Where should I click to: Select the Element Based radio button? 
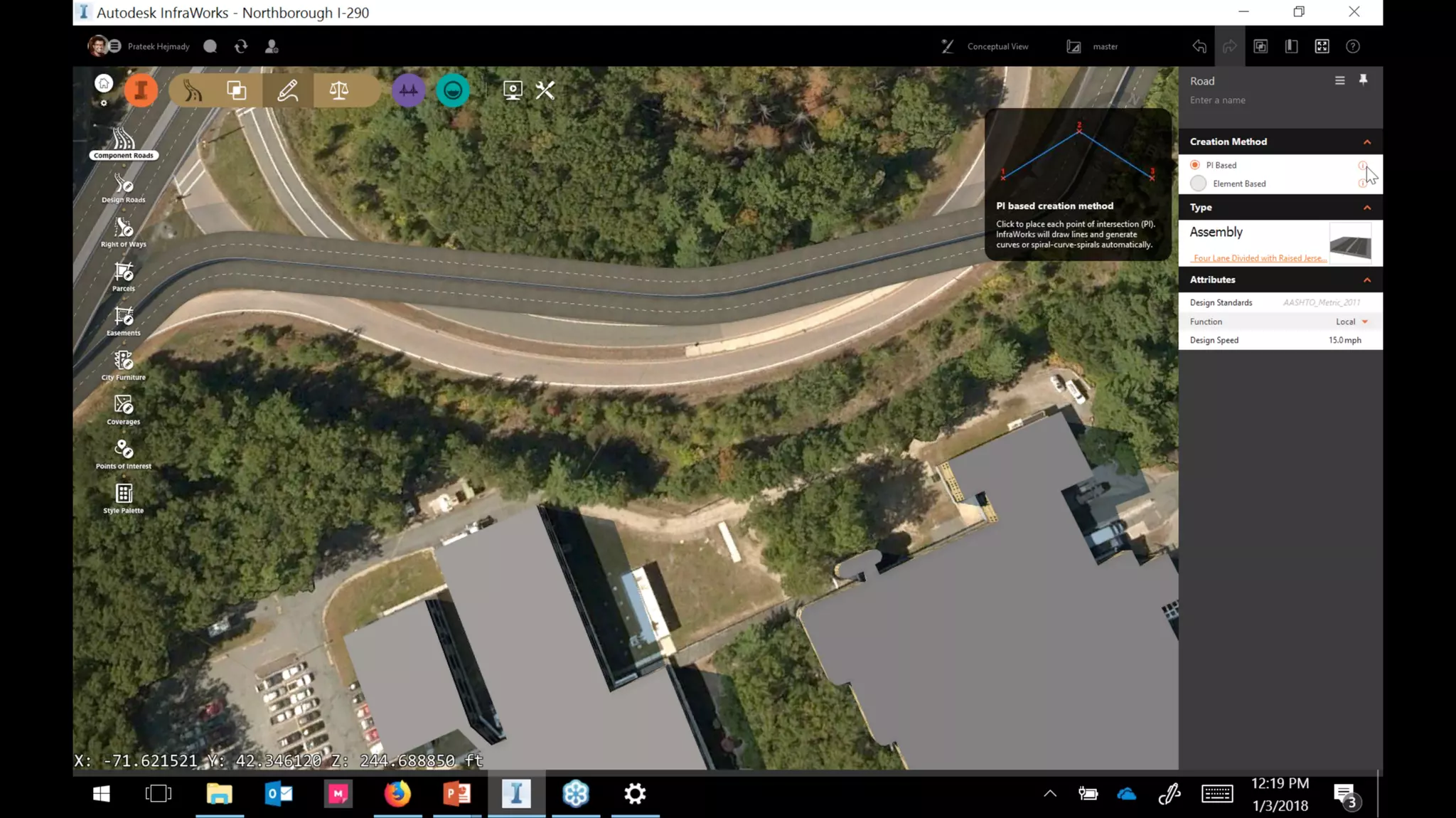point(1198,184)
